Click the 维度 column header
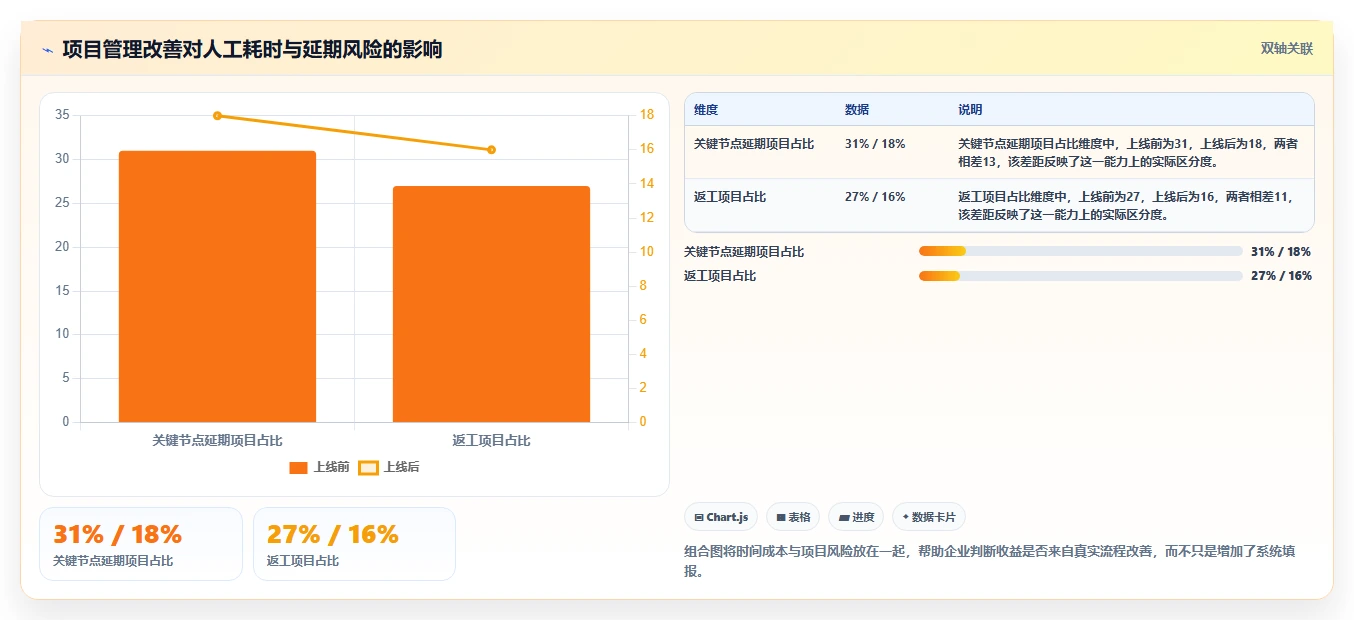Image resolution: width=1354 pixels, height=620 pixels. pos(706,110)
